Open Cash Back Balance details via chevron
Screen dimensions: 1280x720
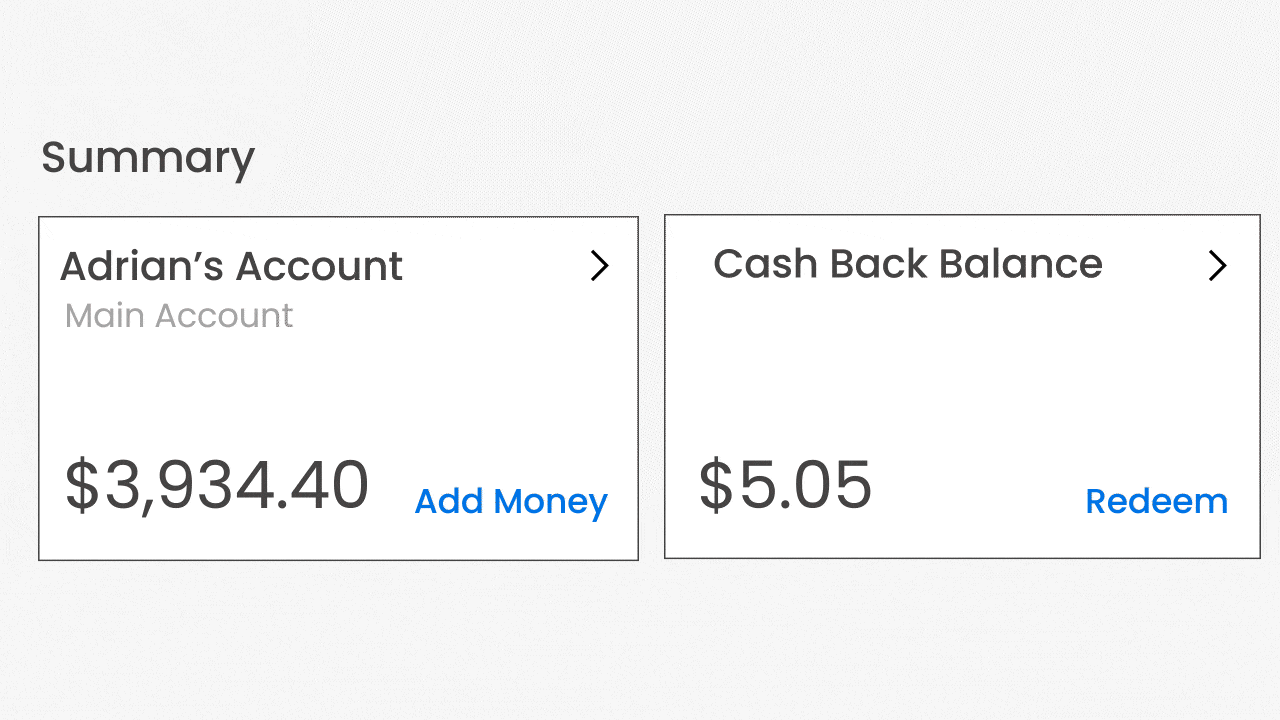click(x=1217, y=265)
